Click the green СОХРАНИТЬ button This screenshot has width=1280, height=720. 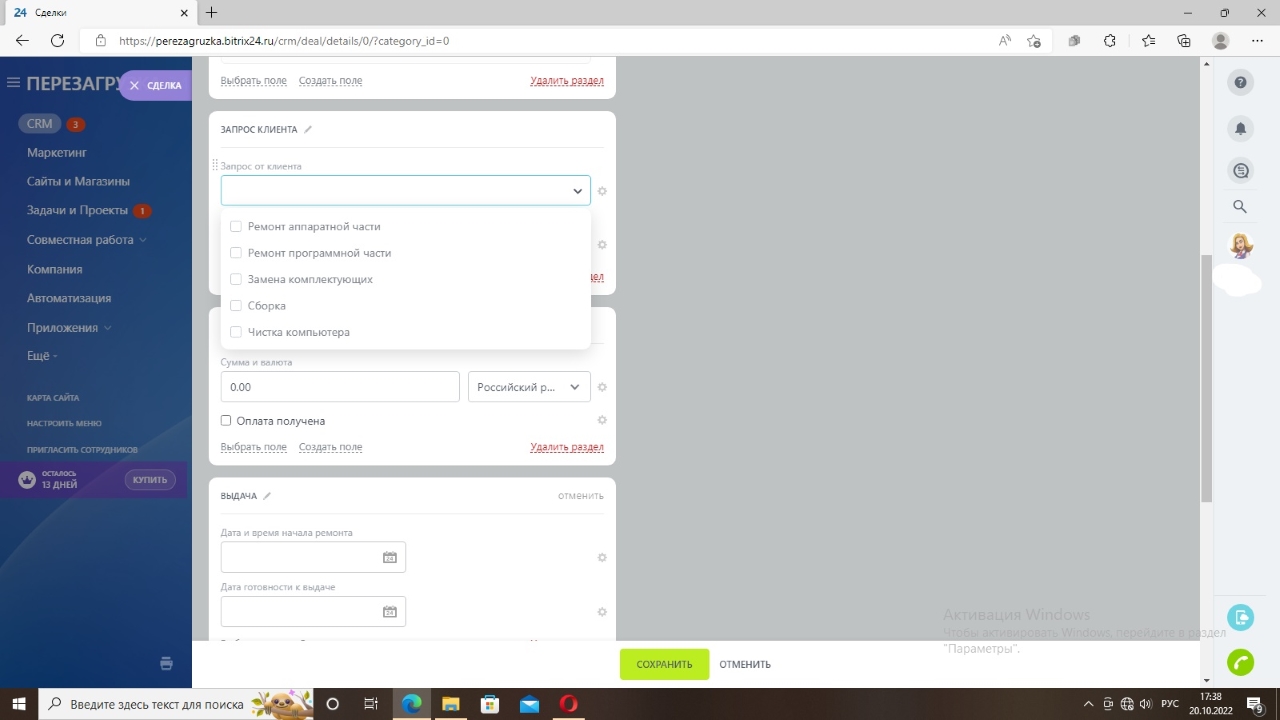coord(664,664)
